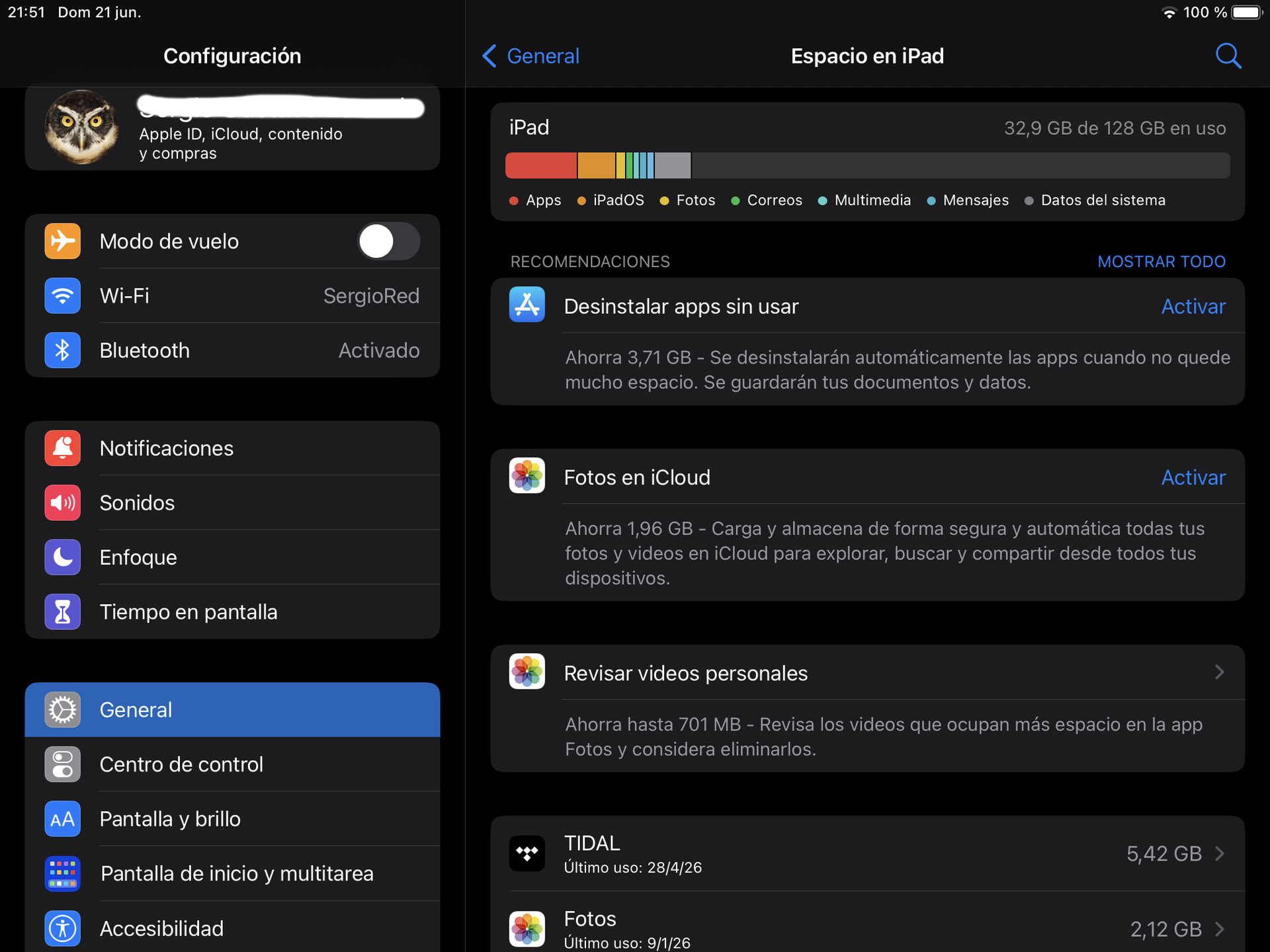Activate Fotos en iCloud
The width and height of the screenshot is (1270, 952).
coord(1193,477)
